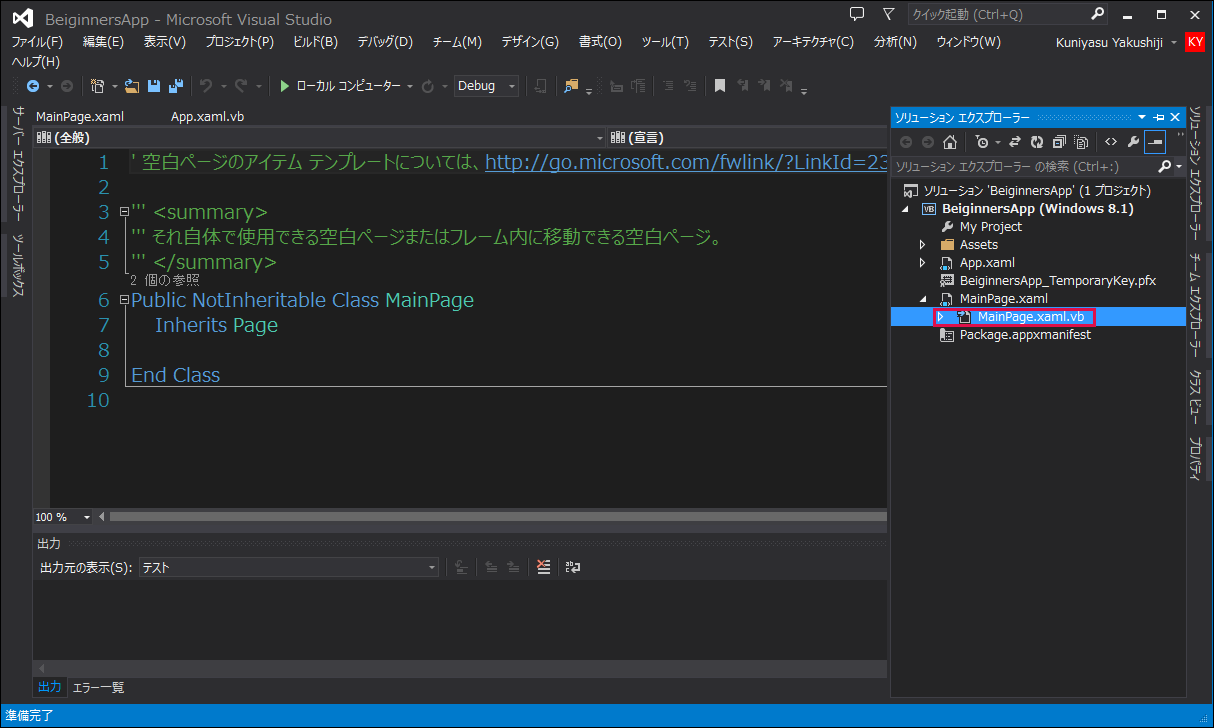Image resolution: width=1214 pixels, height=728 pixels.
Task: Start debugging with green play icon
Action: (x=285, y=86)
